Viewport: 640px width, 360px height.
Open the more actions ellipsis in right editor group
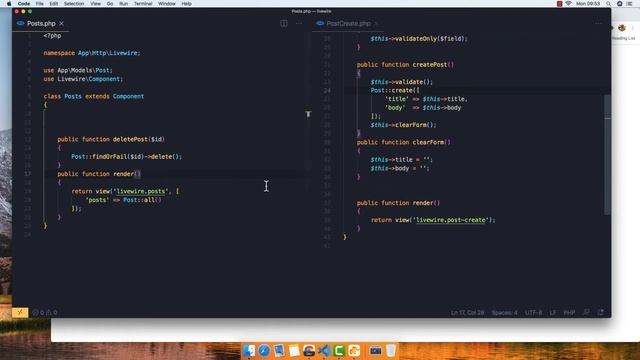[598, 23]
